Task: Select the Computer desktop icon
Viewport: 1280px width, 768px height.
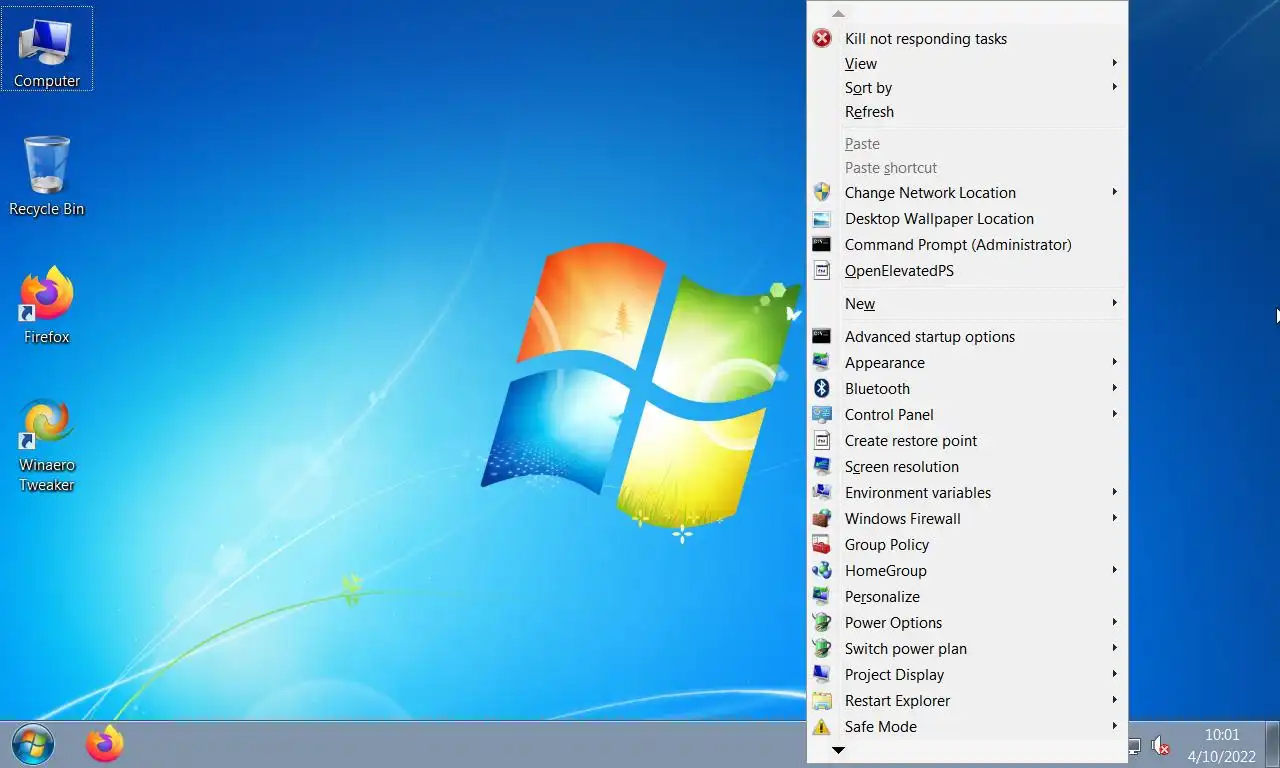Action: click(47, 49)
